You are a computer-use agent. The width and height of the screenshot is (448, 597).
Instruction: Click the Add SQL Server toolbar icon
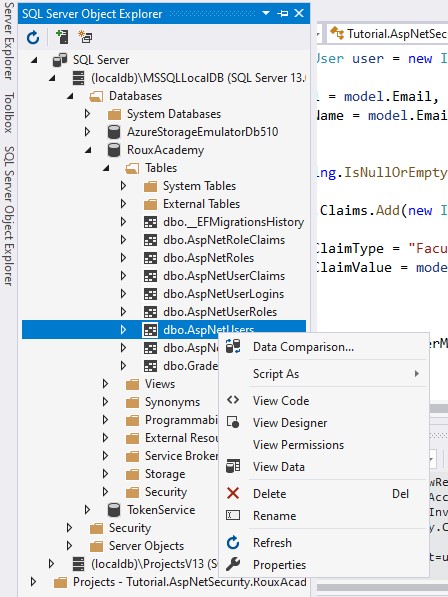[62, 37]
